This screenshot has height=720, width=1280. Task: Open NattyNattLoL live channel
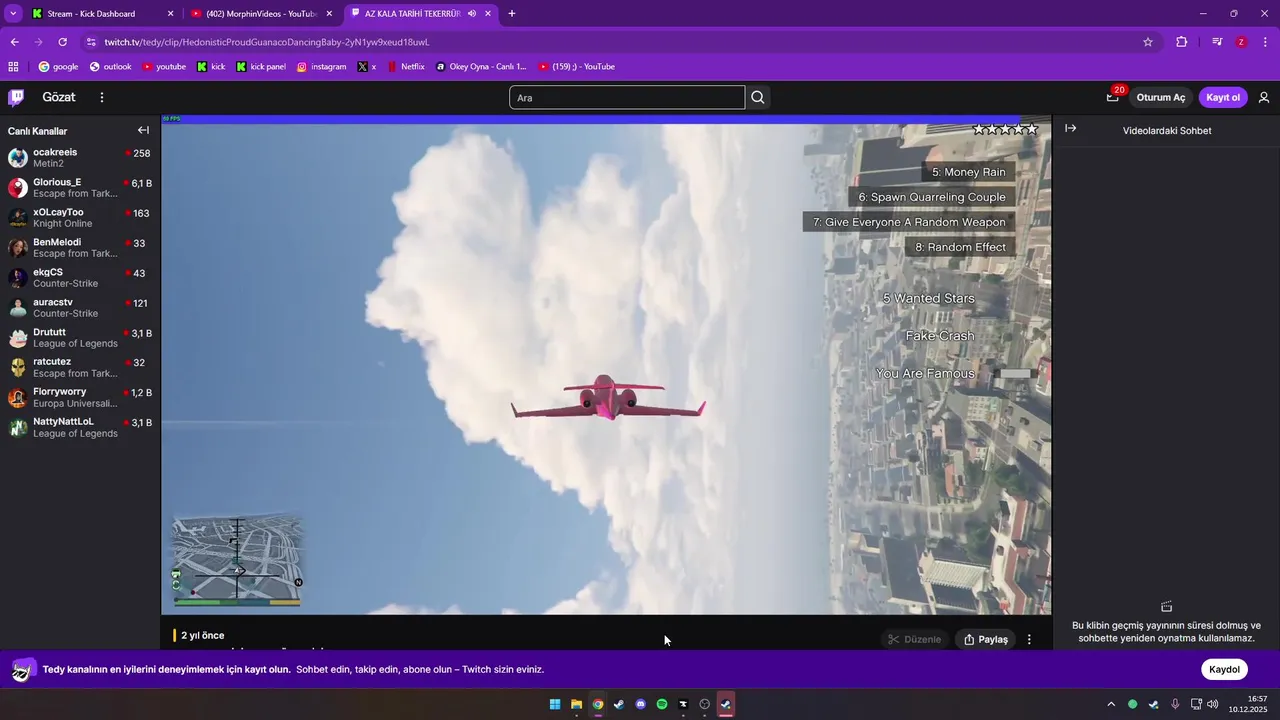(x=80, y=427)
